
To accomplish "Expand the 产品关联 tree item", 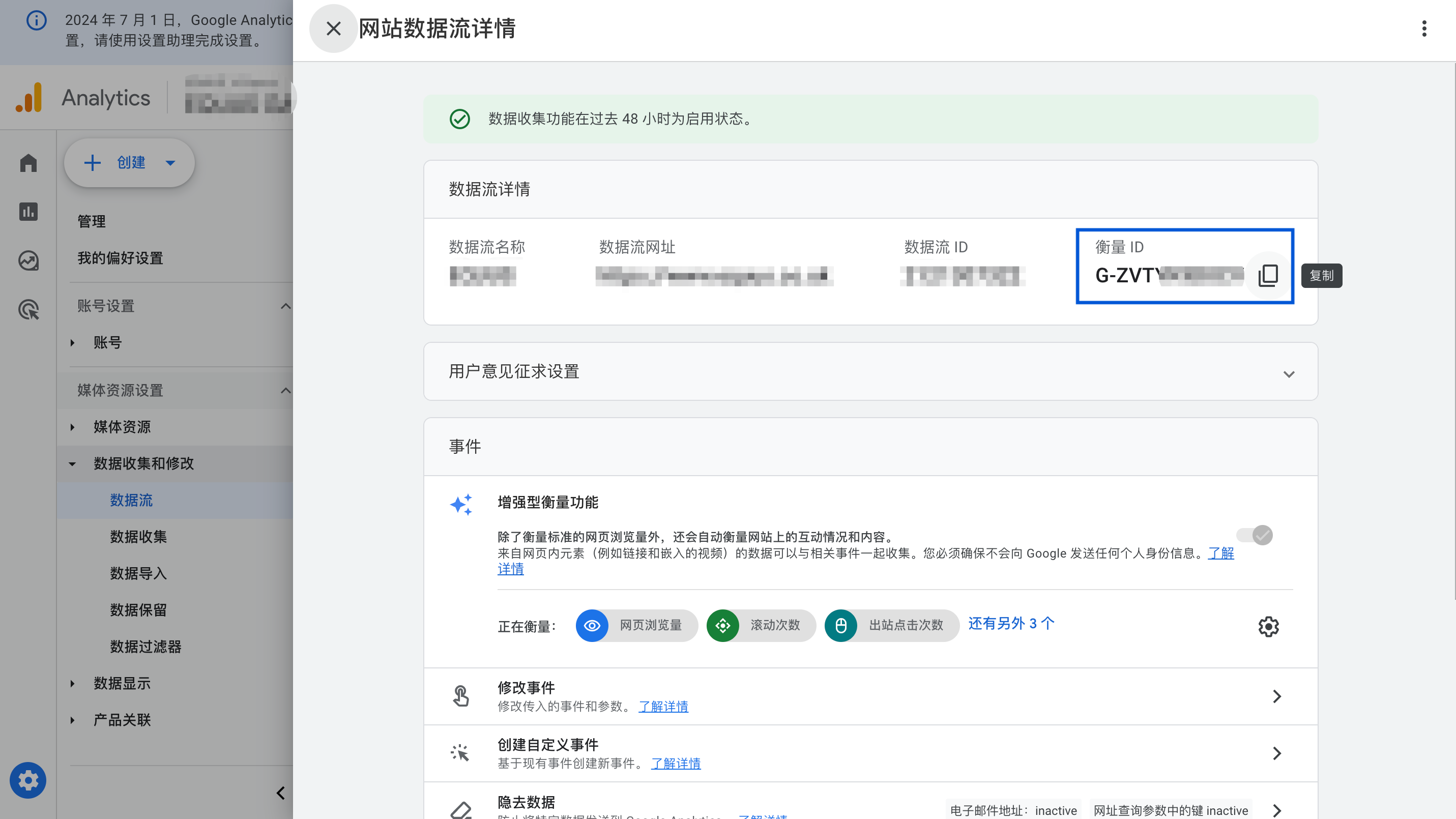I will point(72,720).
